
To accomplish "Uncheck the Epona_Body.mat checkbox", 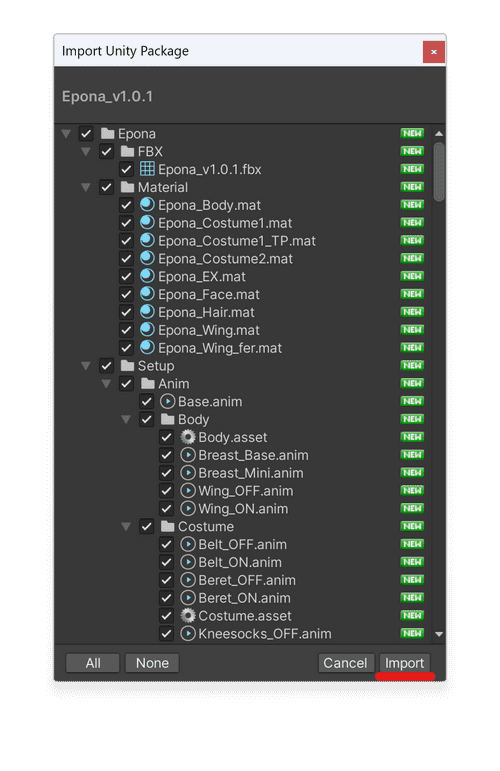I will (126, 205).
